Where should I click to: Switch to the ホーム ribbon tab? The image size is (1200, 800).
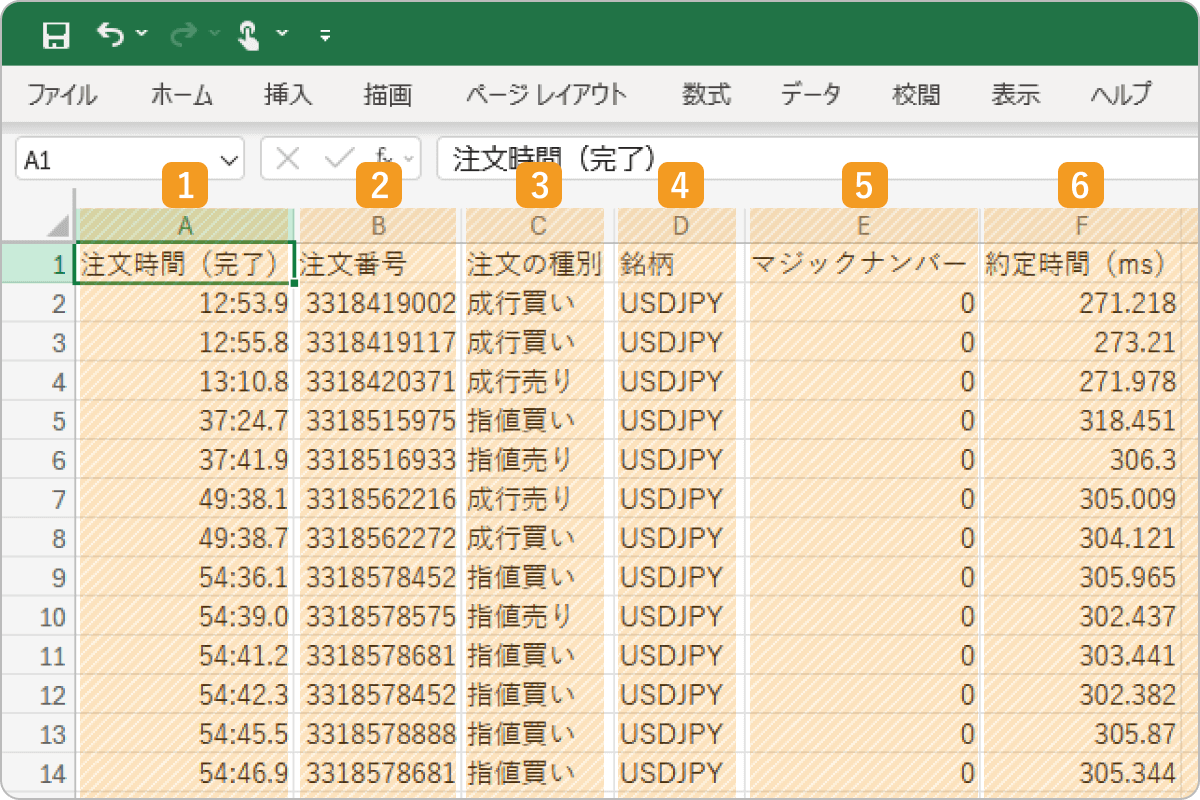[180, 95]
